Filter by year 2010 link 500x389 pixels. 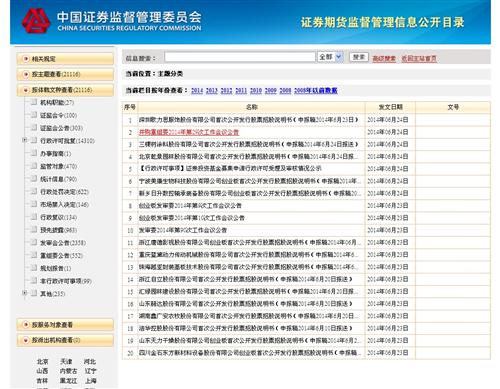tap(256, 90)
